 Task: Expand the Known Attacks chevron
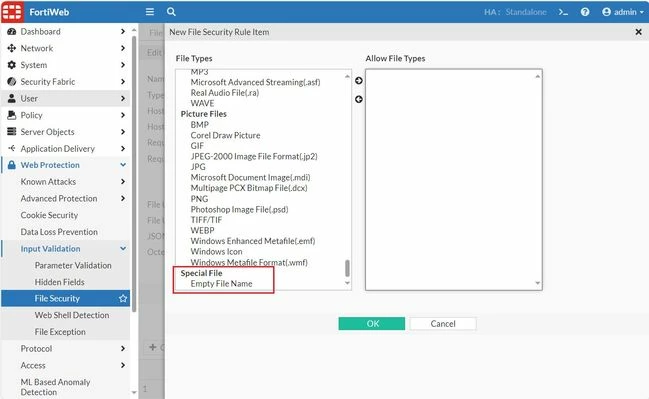coord(123,182)
